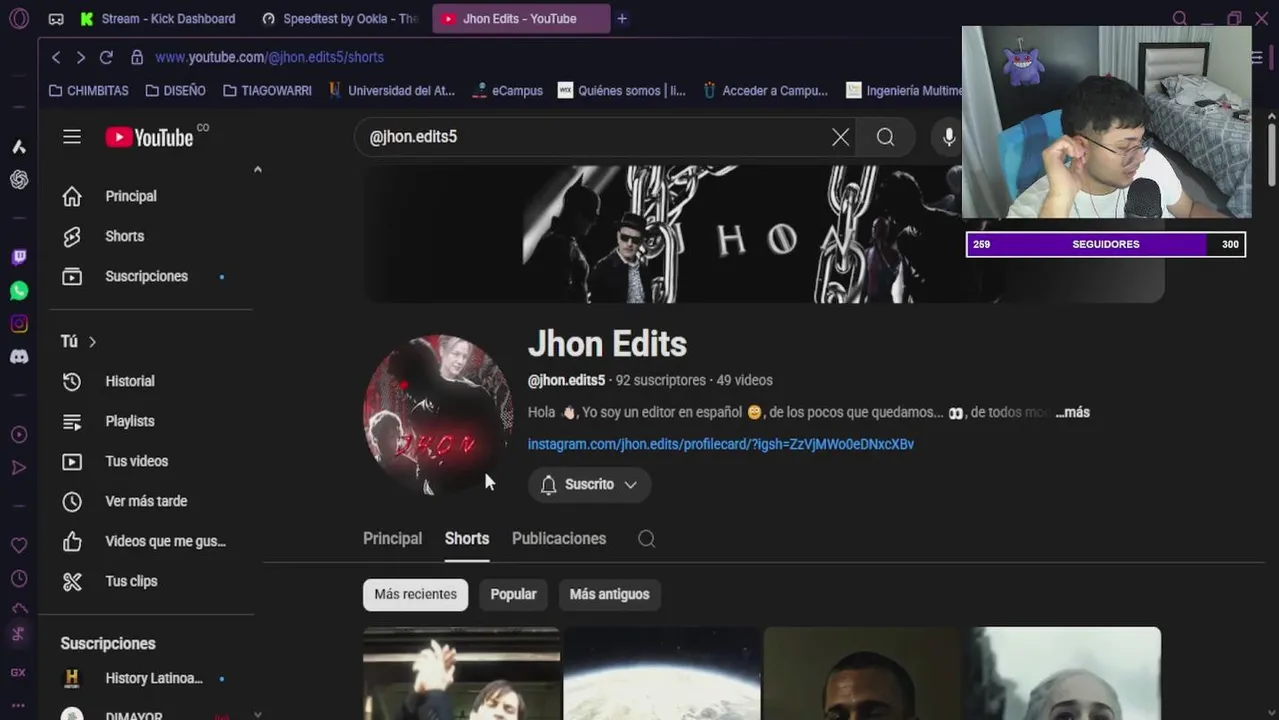This screenshot has height=720, width=1279.
Task: Open Discord in the Opera sidebar
Action: [x=19, y=356]
